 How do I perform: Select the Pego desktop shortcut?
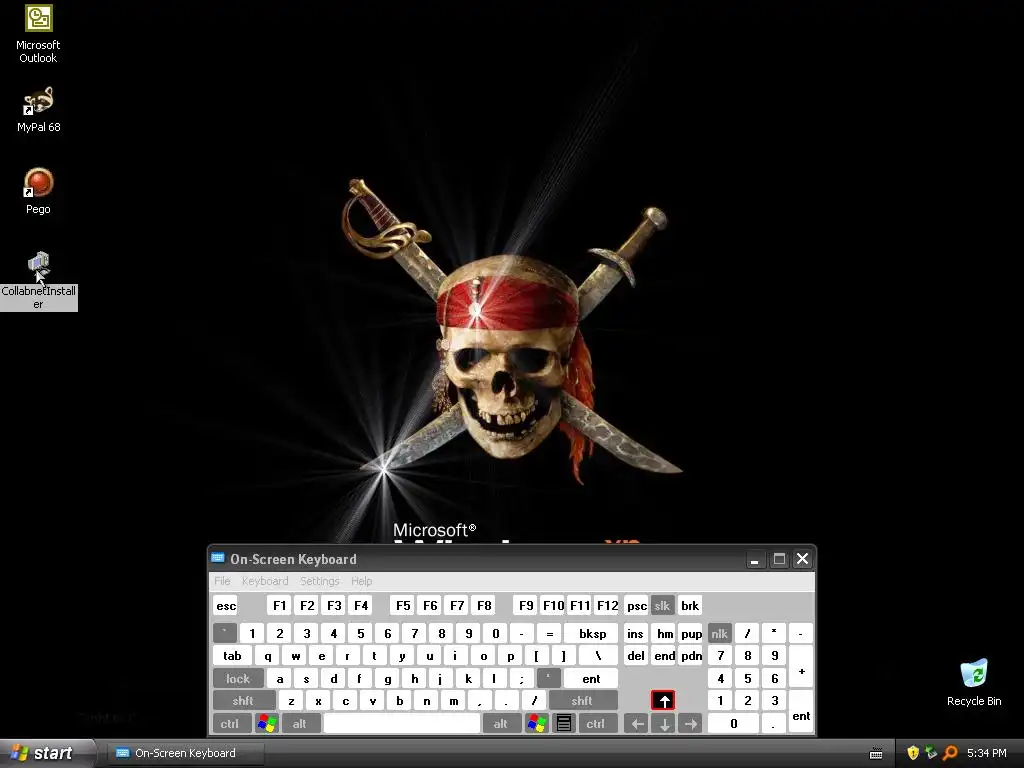[38, 191]
